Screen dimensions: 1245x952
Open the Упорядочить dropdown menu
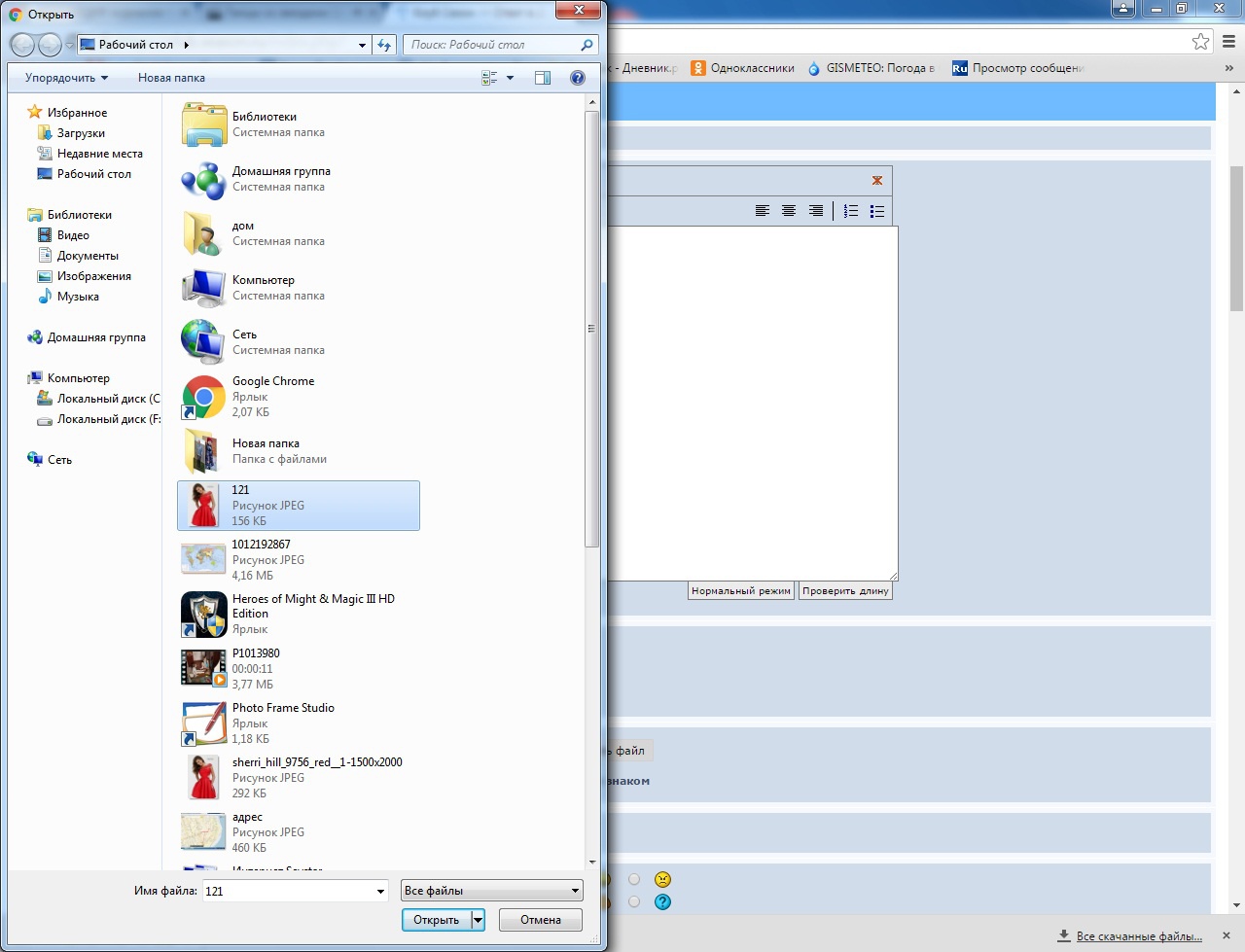(67, 78)
